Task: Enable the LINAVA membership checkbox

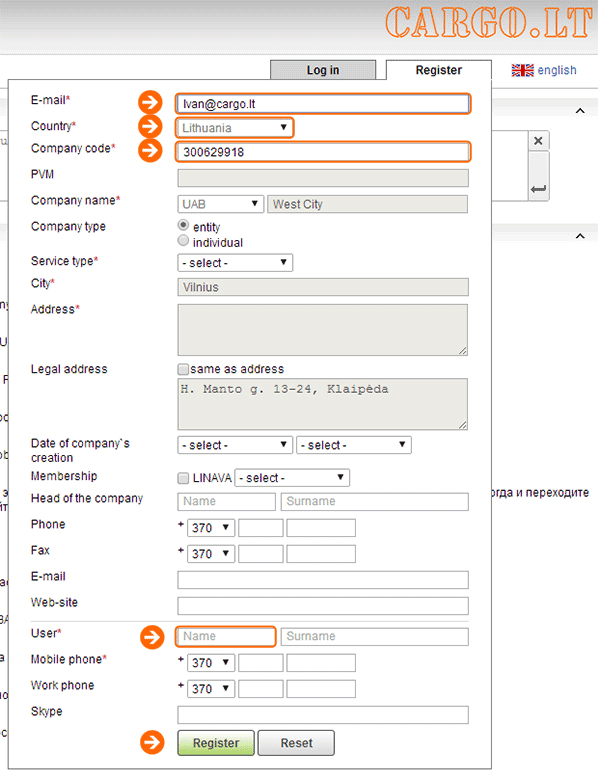Action: coord(183,478)
